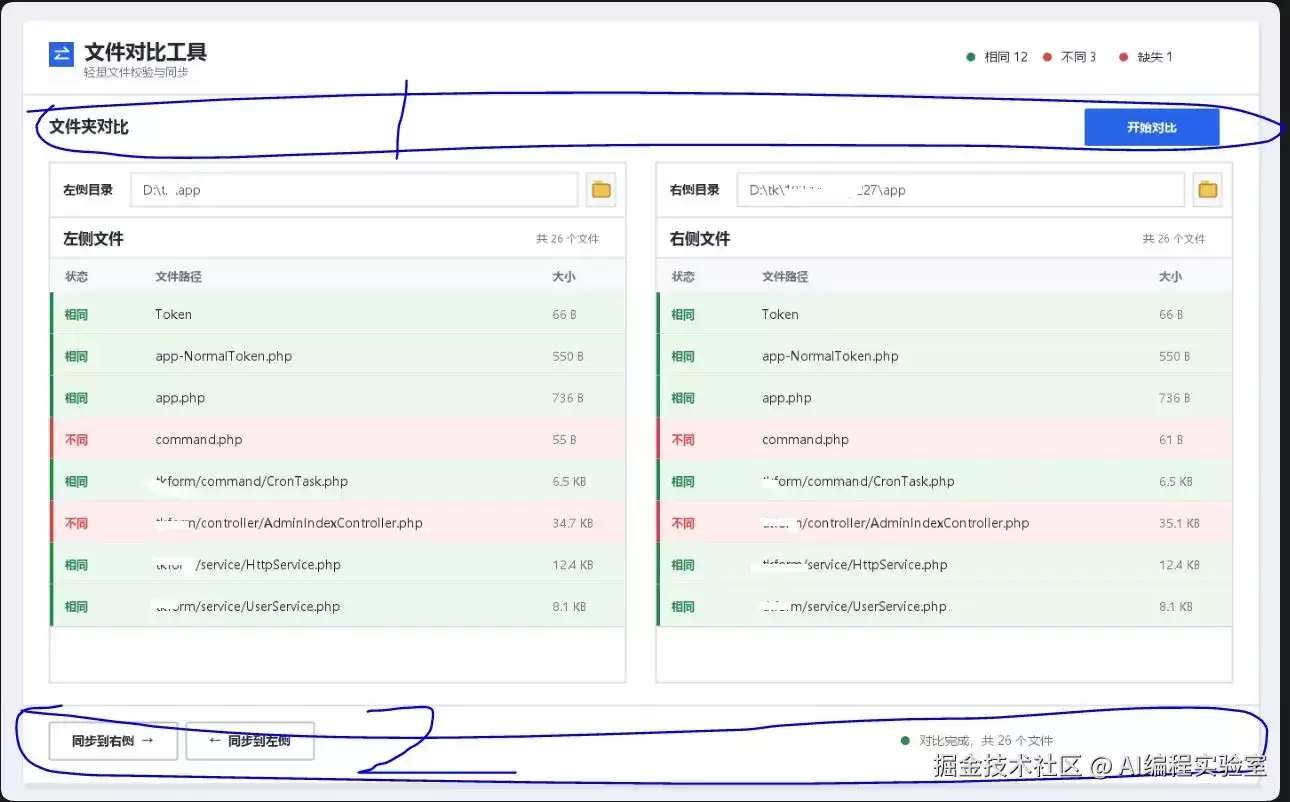The height and width of the screenshot is (802, 1290).
Task: Click 大小 column header in 右侧文件 table
Action: [x=1171, y=277]
